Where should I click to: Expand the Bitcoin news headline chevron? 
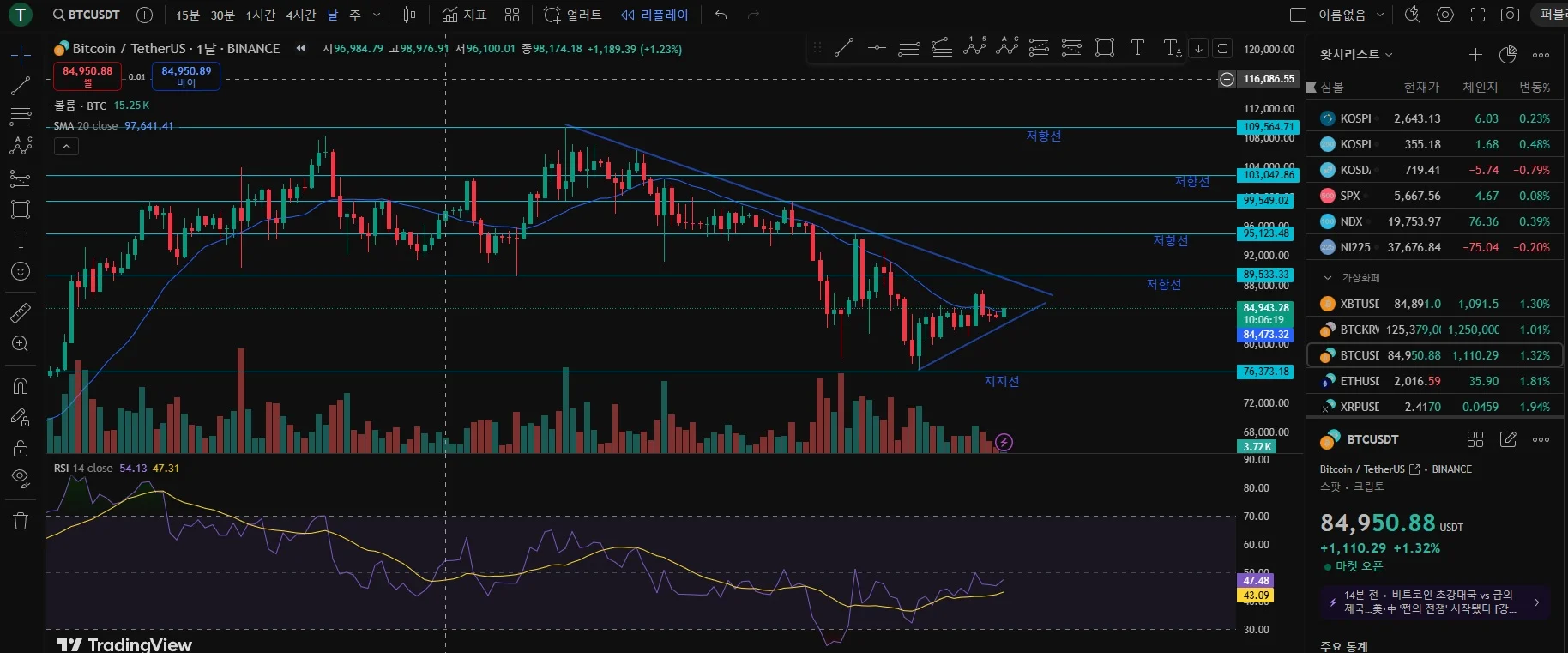coord(1537,602)
